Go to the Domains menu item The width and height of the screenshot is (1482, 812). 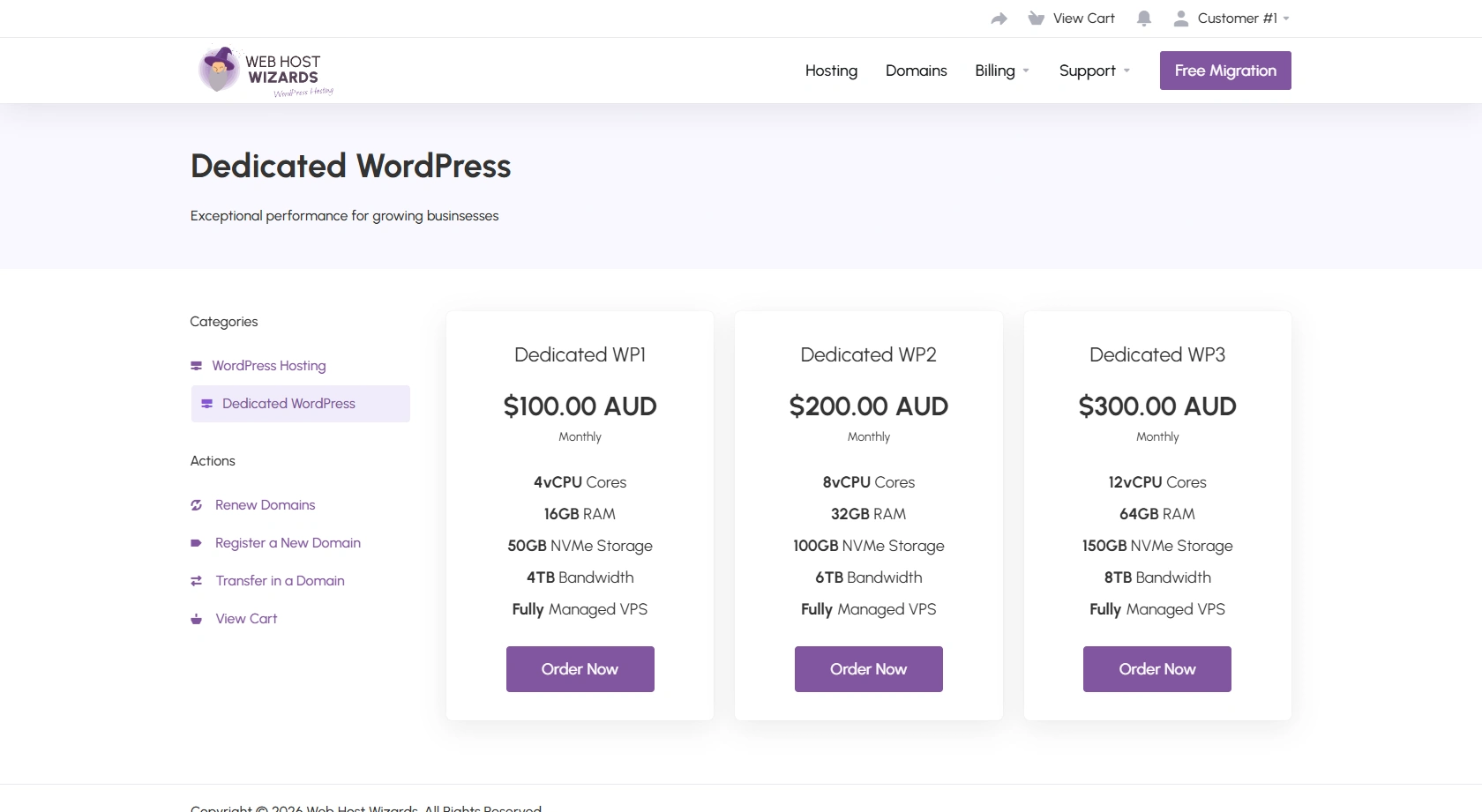point(916,71)
